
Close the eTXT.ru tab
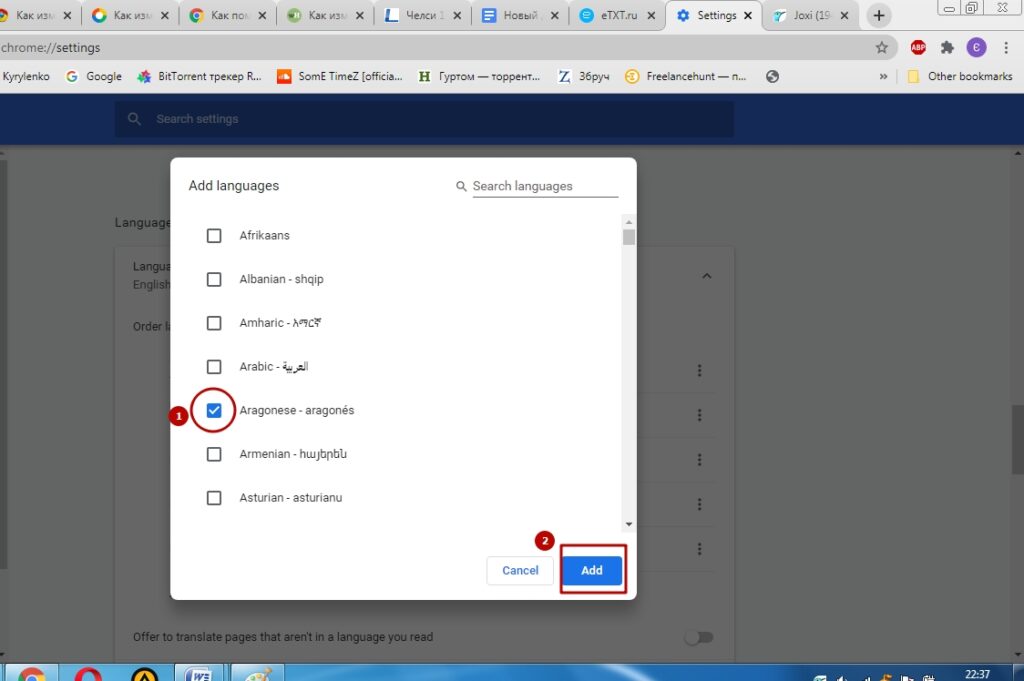tap(650, 16)
